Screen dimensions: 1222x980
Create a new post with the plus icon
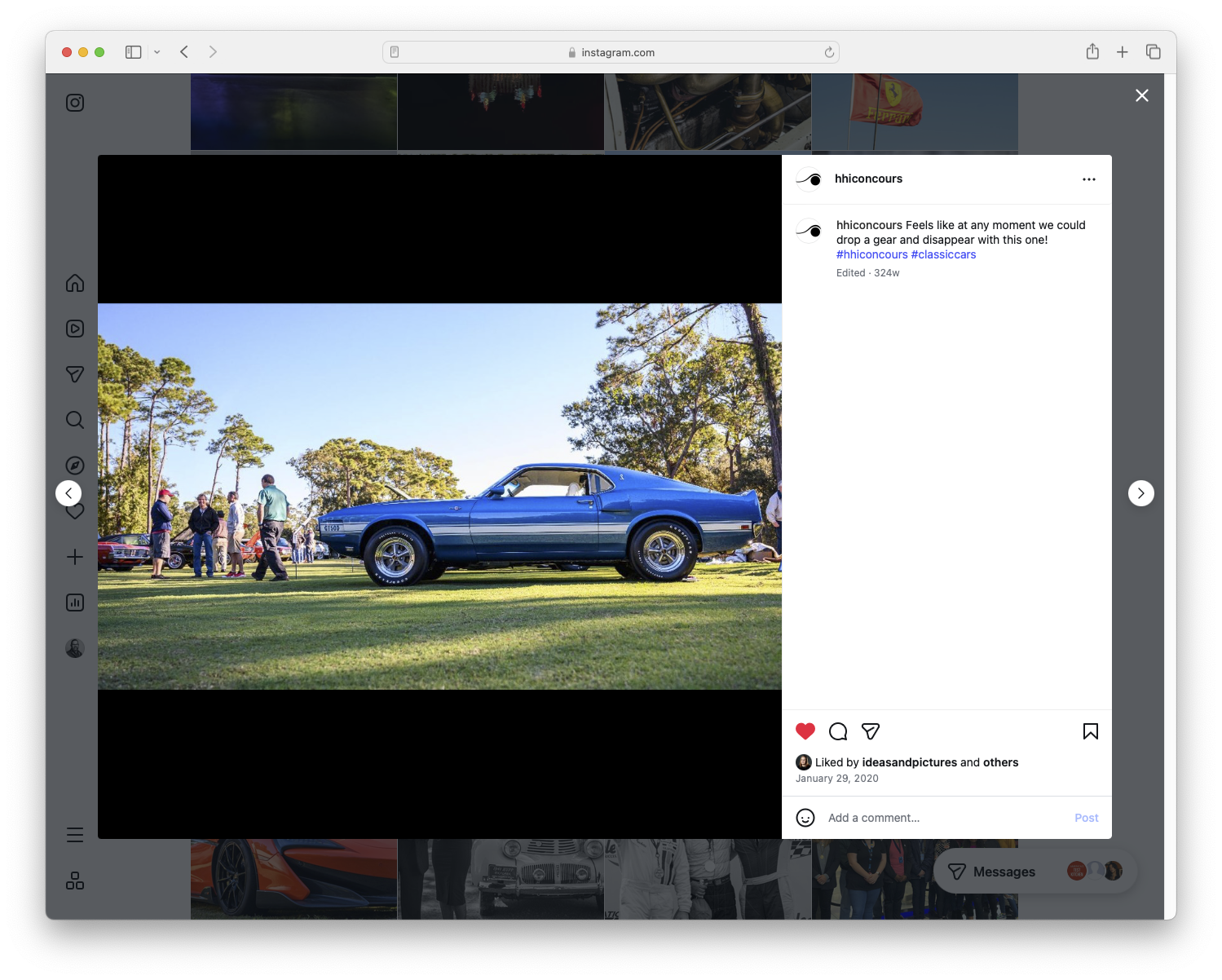point(74,557)
